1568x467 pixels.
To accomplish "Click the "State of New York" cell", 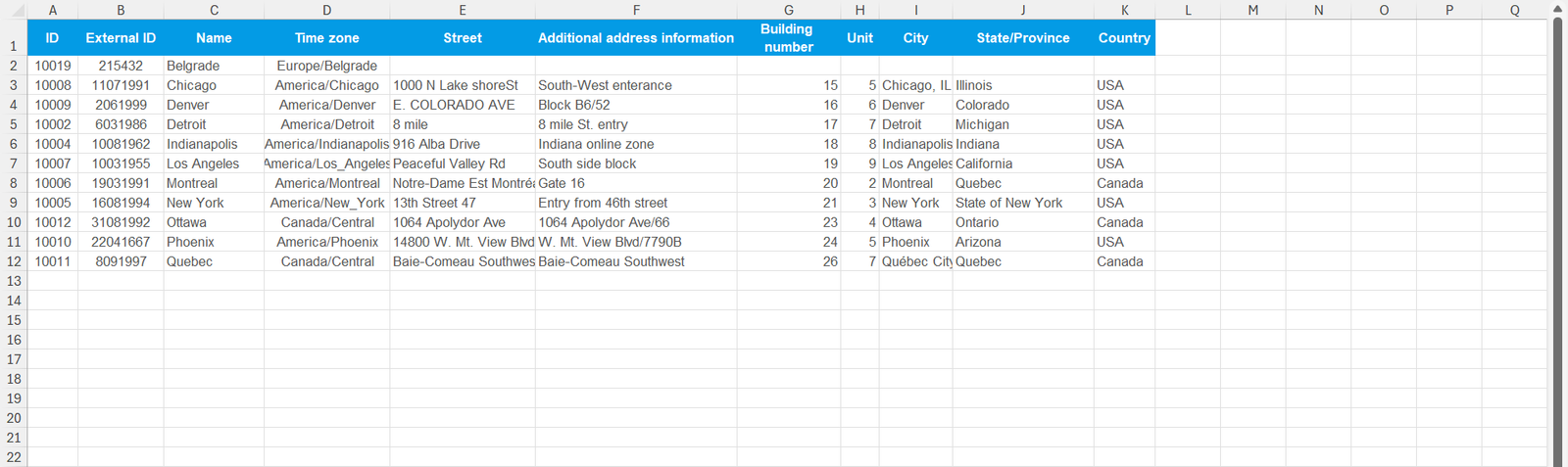I will click(1023, 203).
